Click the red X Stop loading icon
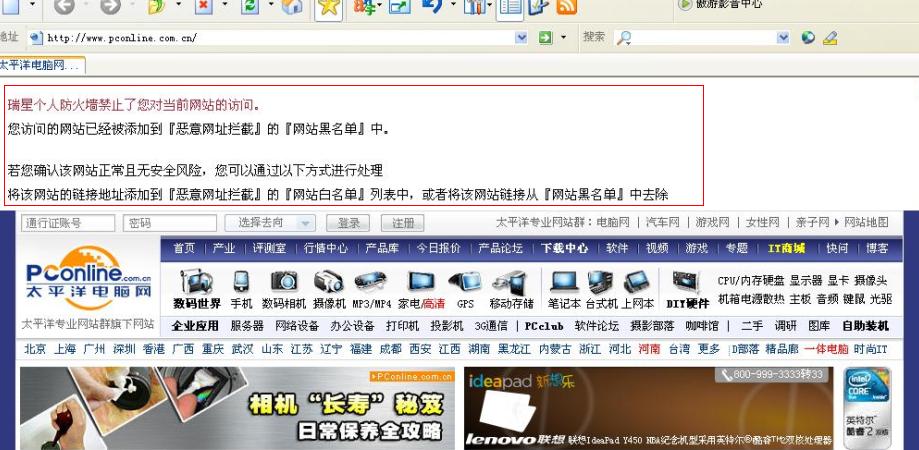 (203, 6)
